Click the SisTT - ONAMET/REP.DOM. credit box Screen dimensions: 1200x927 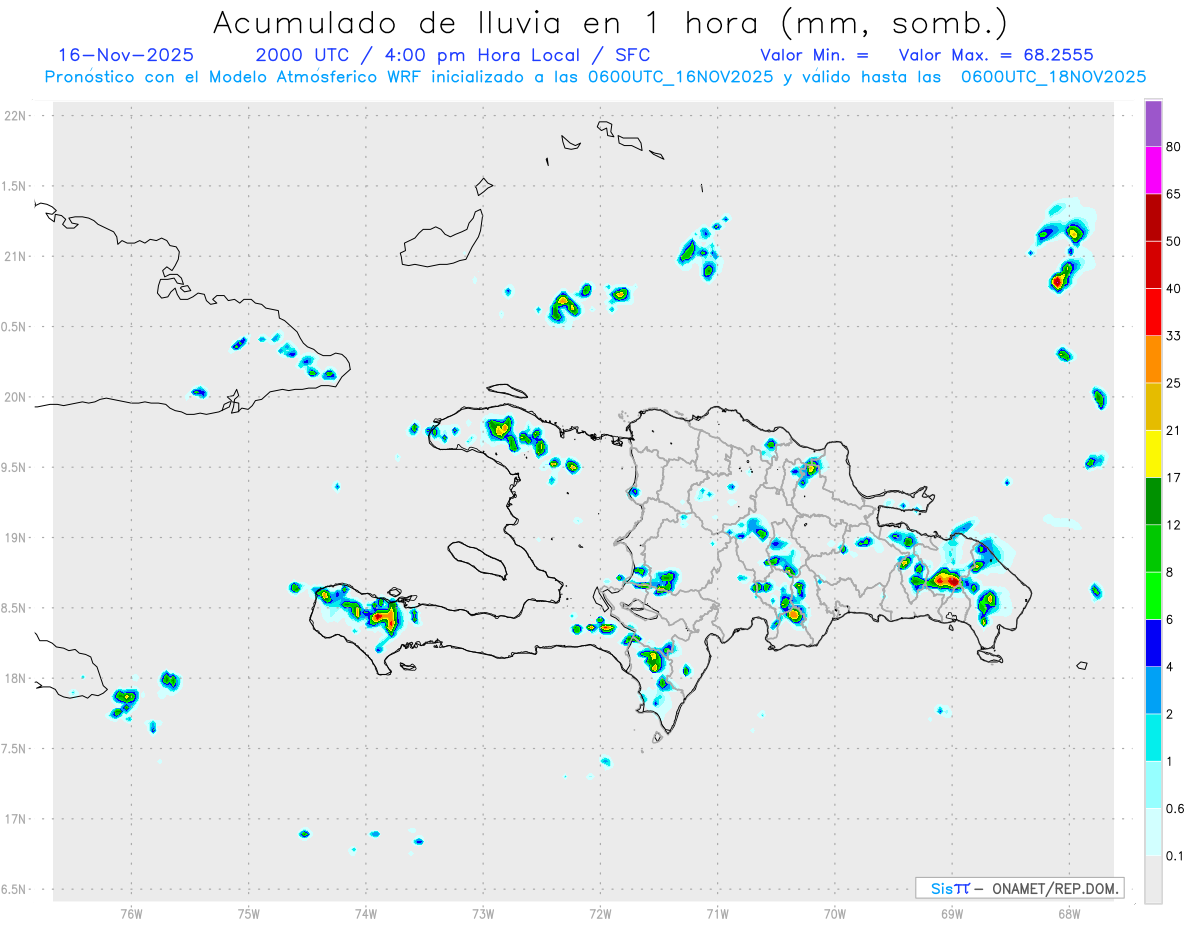1019,888
